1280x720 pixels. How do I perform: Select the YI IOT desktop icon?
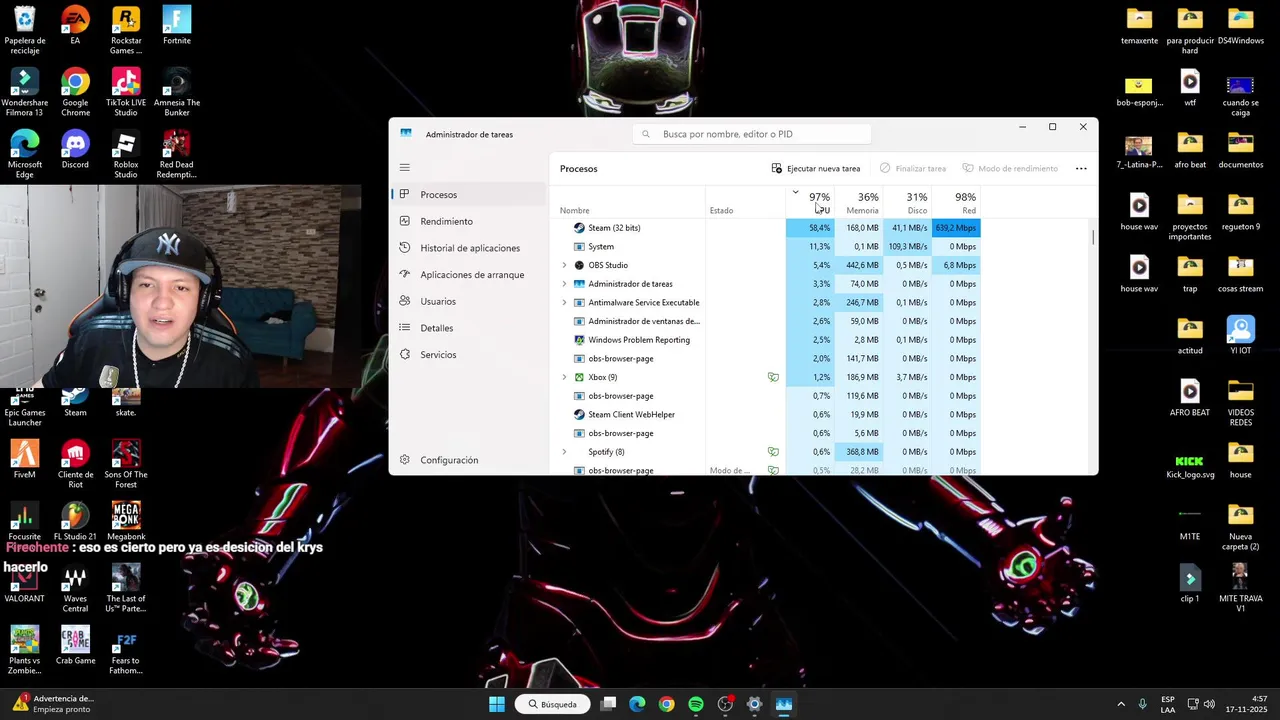click(x=1240, y=336)
